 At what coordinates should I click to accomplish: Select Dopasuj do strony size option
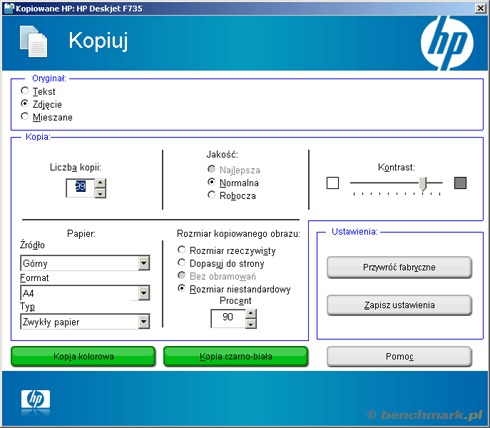coord(221,264)
